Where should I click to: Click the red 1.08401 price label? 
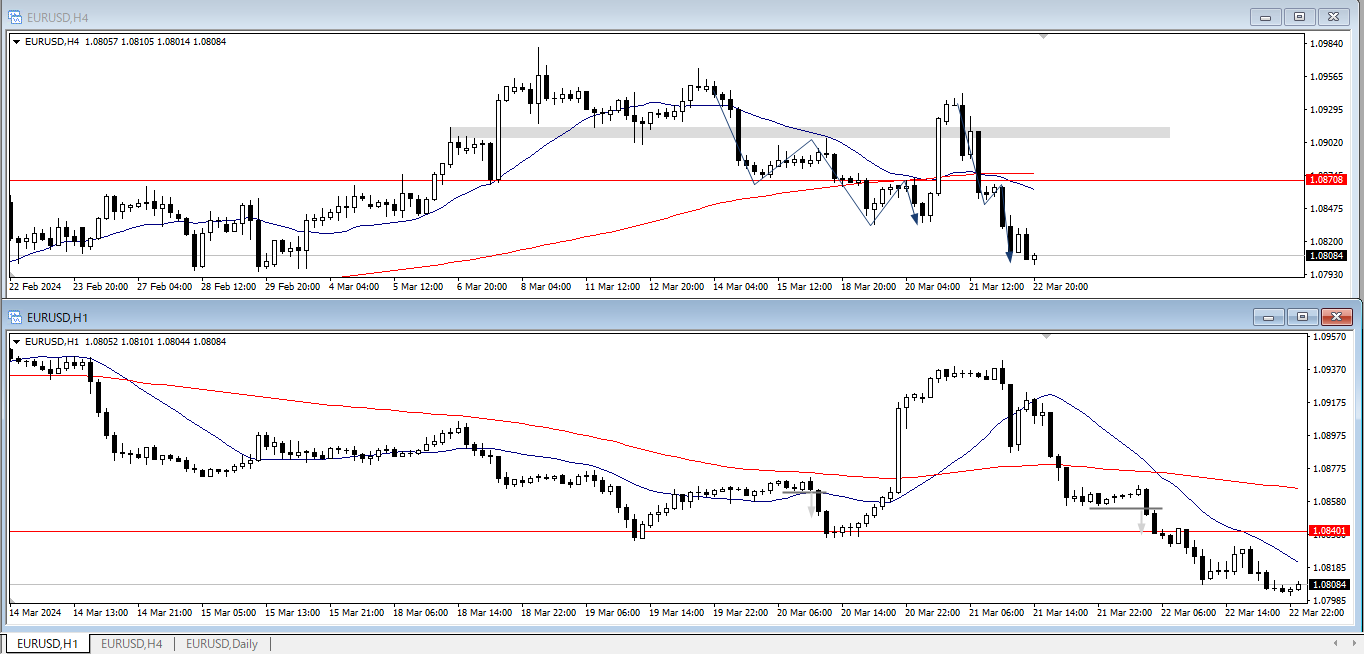point(1329,531)
